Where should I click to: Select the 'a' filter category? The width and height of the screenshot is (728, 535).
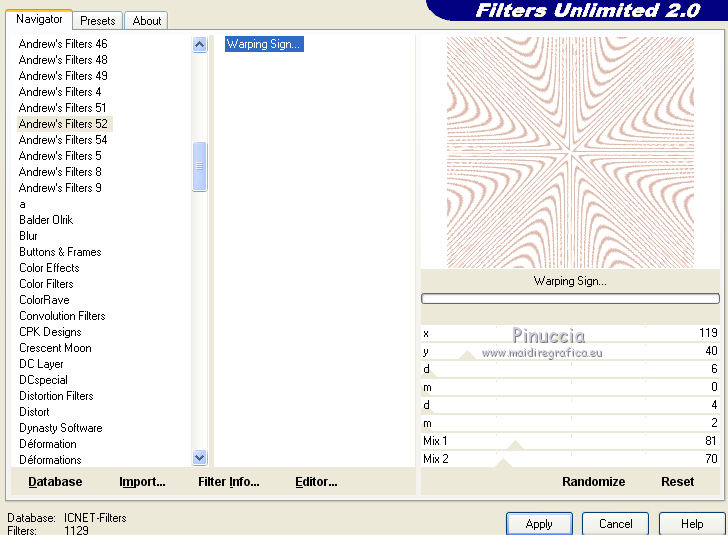pos(22,204)
